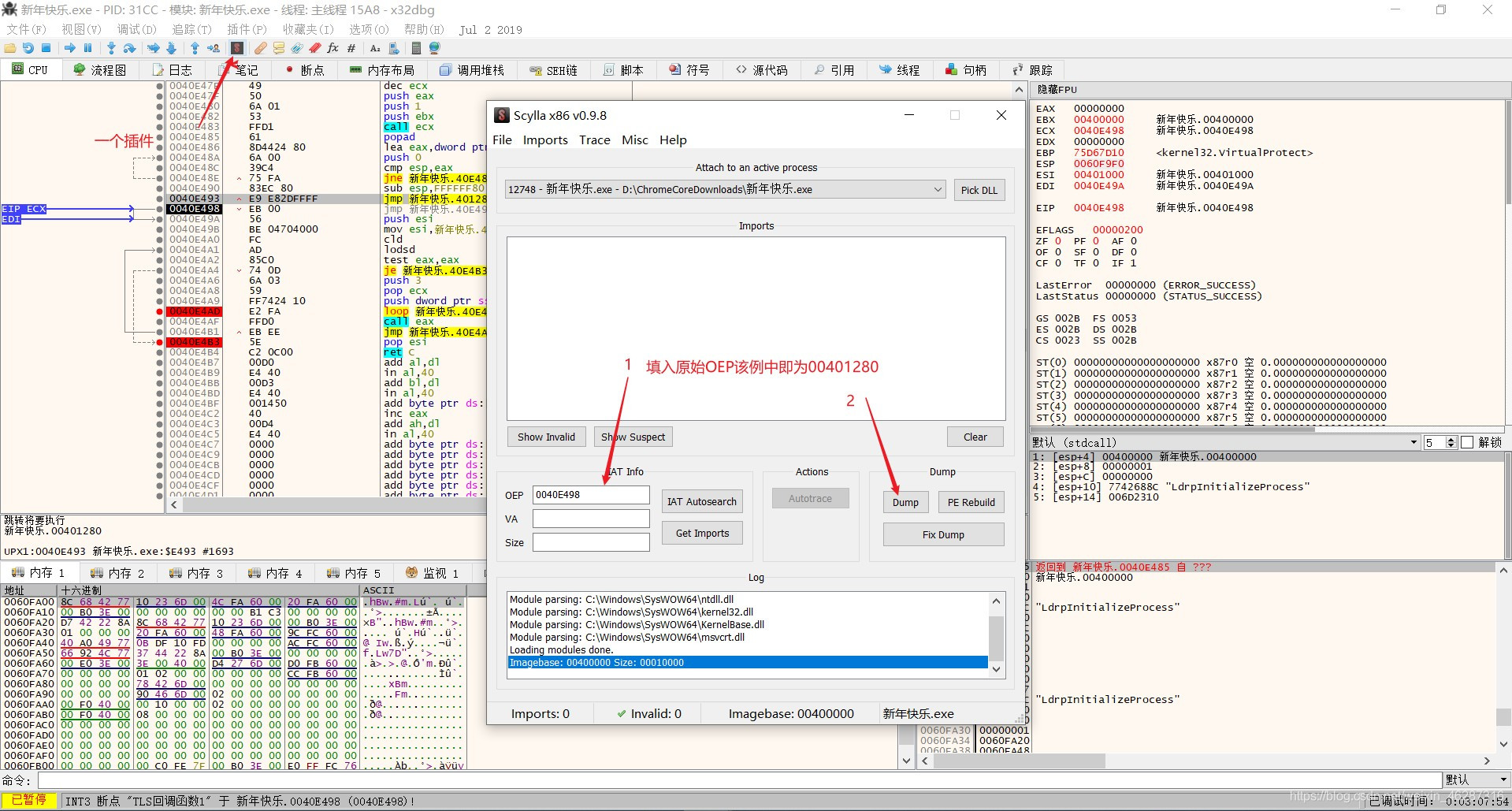Click the run arrow toolbar icon
The width and height of the screenshot is (1512, 811).
pos(69,48)
